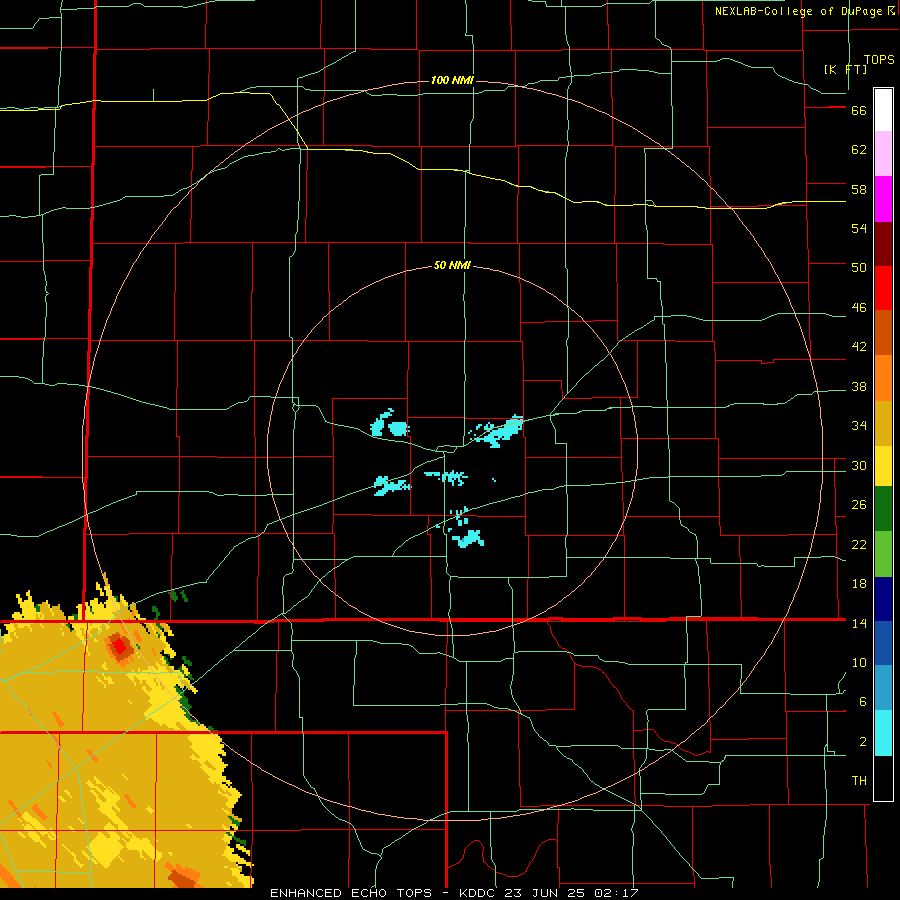Viewport: 900px width, 900px height.
Task: Click the light pink band at 62
Action: click(883, 153)
